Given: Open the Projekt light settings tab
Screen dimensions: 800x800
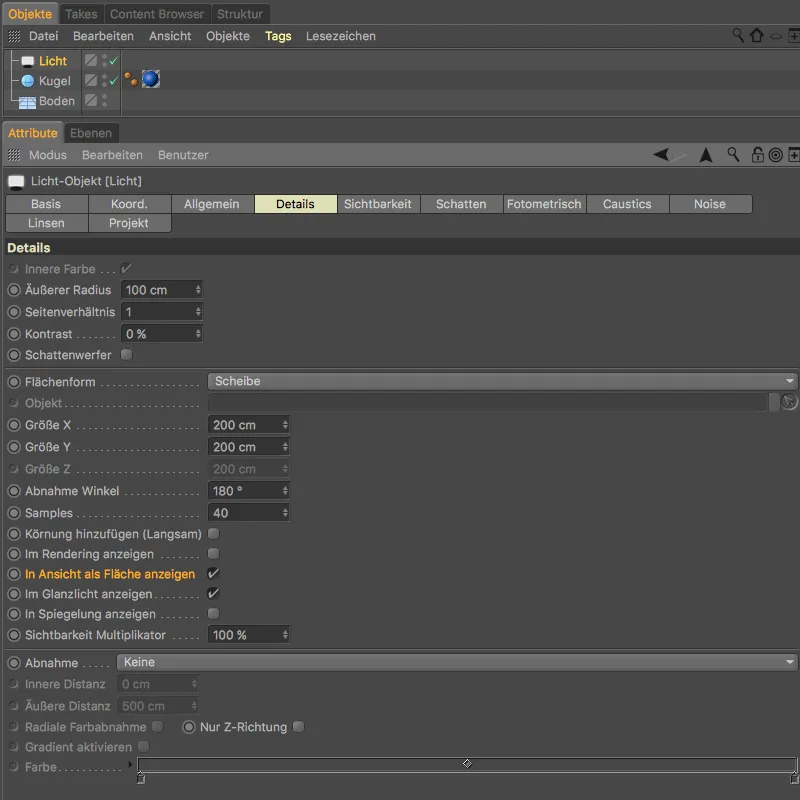Looking at the screenshot, I should click(129, 223).
